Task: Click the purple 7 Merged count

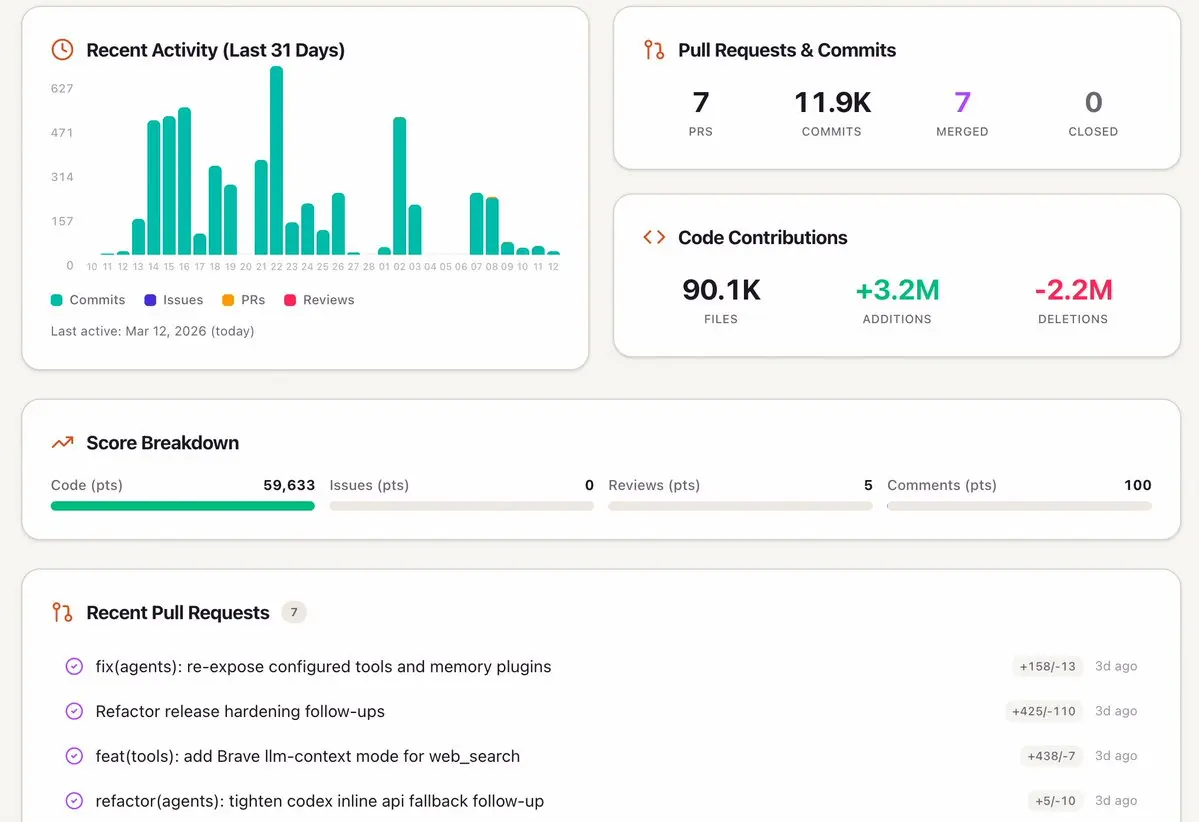Action: (962, 102)
